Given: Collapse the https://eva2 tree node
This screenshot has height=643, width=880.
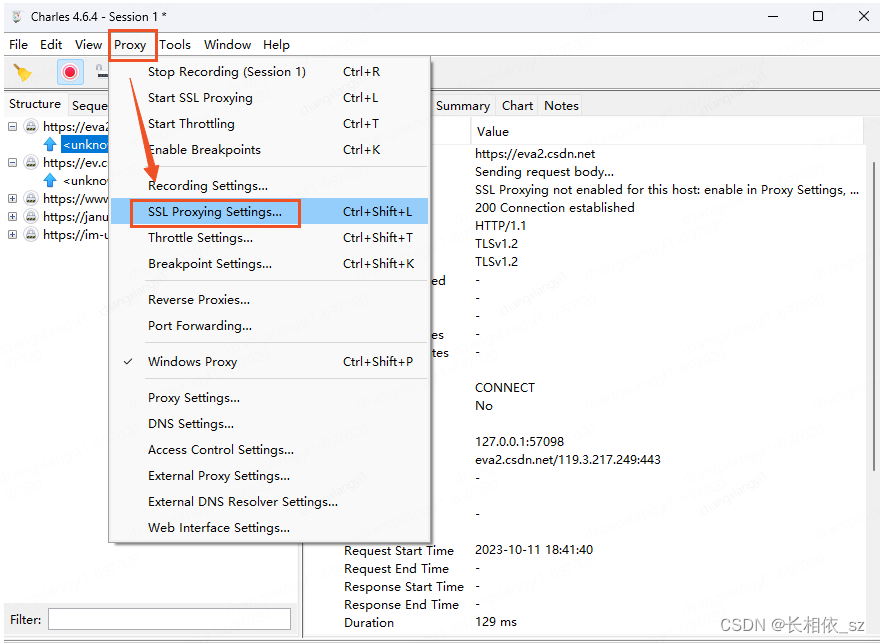Looking at the screenshot, I should point(12,126).
